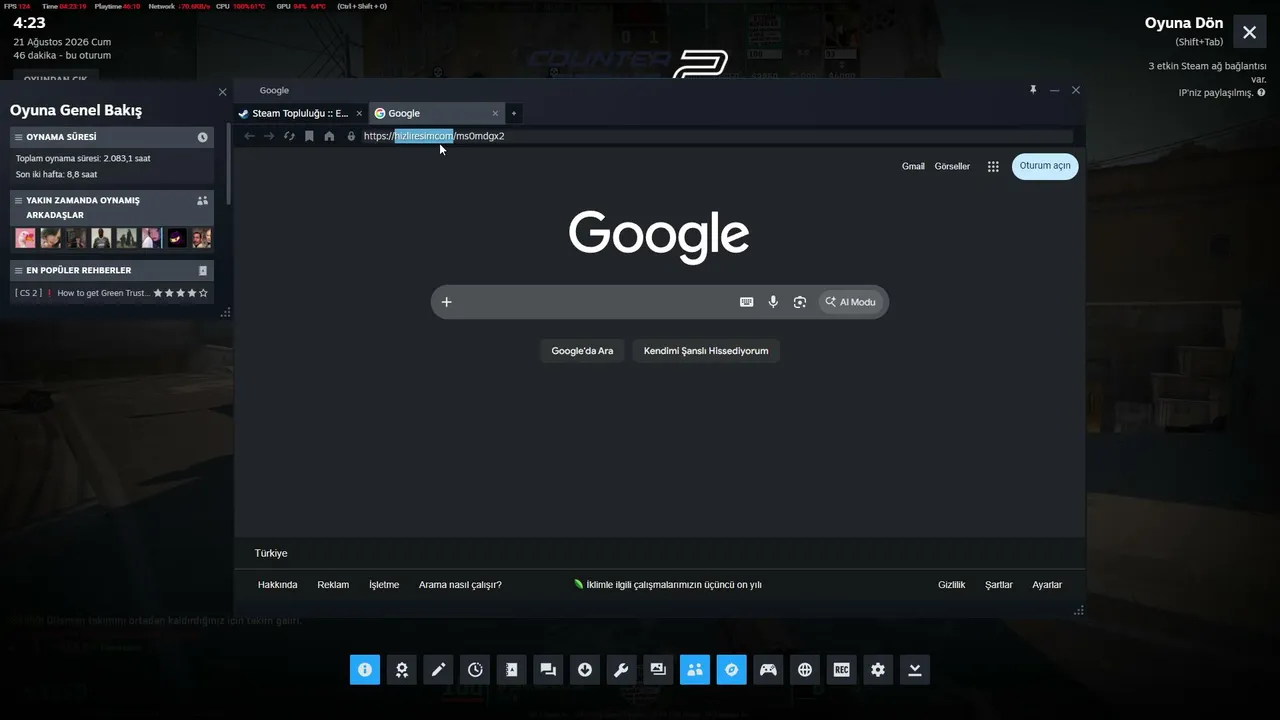Reload the page with refresh icon
Image resolution: width=1280 pixels, height=720 pixels.
pyautogui.click(x=289, y=136)
